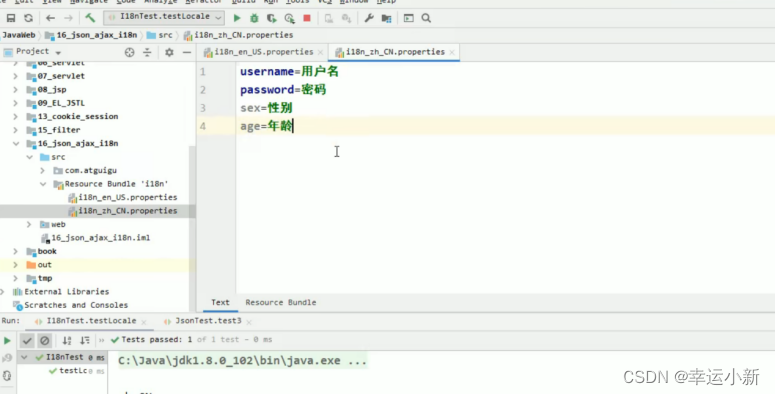Open Project panel gear options
The image size is (775, 395).
(169, 52)
